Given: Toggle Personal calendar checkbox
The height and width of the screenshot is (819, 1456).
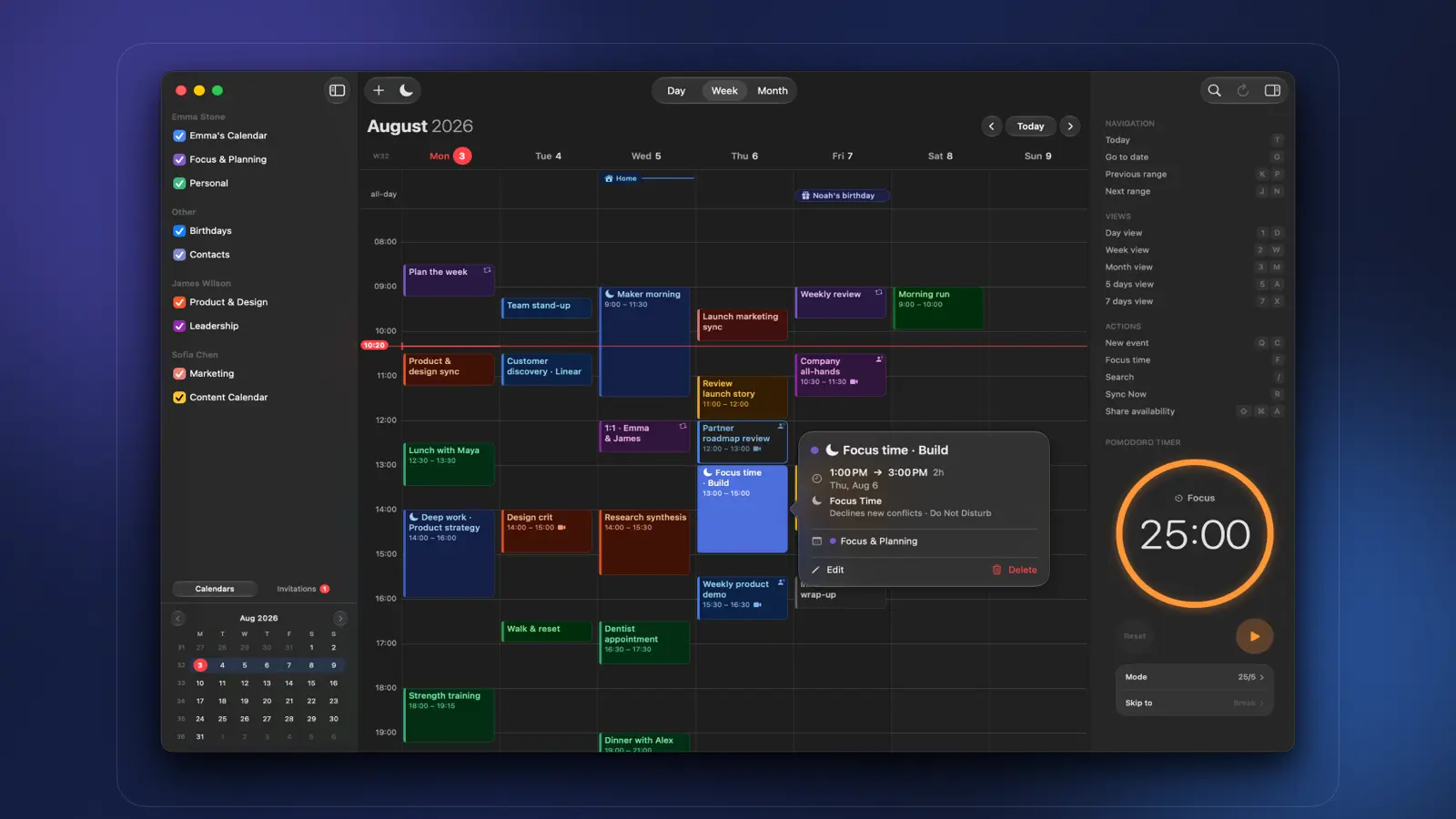Looking at the screenshot, I should 179,183.
